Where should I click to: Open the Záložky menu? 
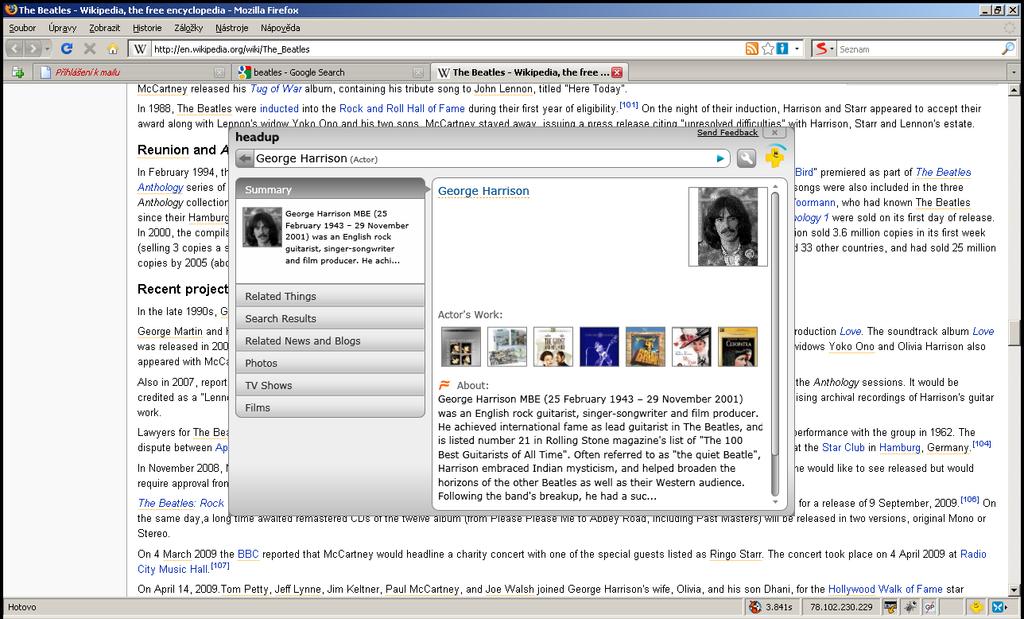point(188,28)
